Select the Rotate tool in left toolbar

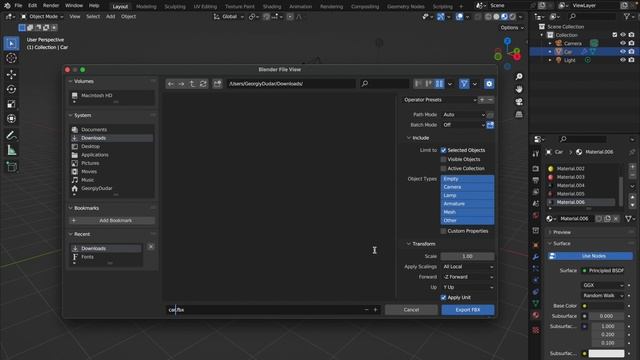click(11, 89)
